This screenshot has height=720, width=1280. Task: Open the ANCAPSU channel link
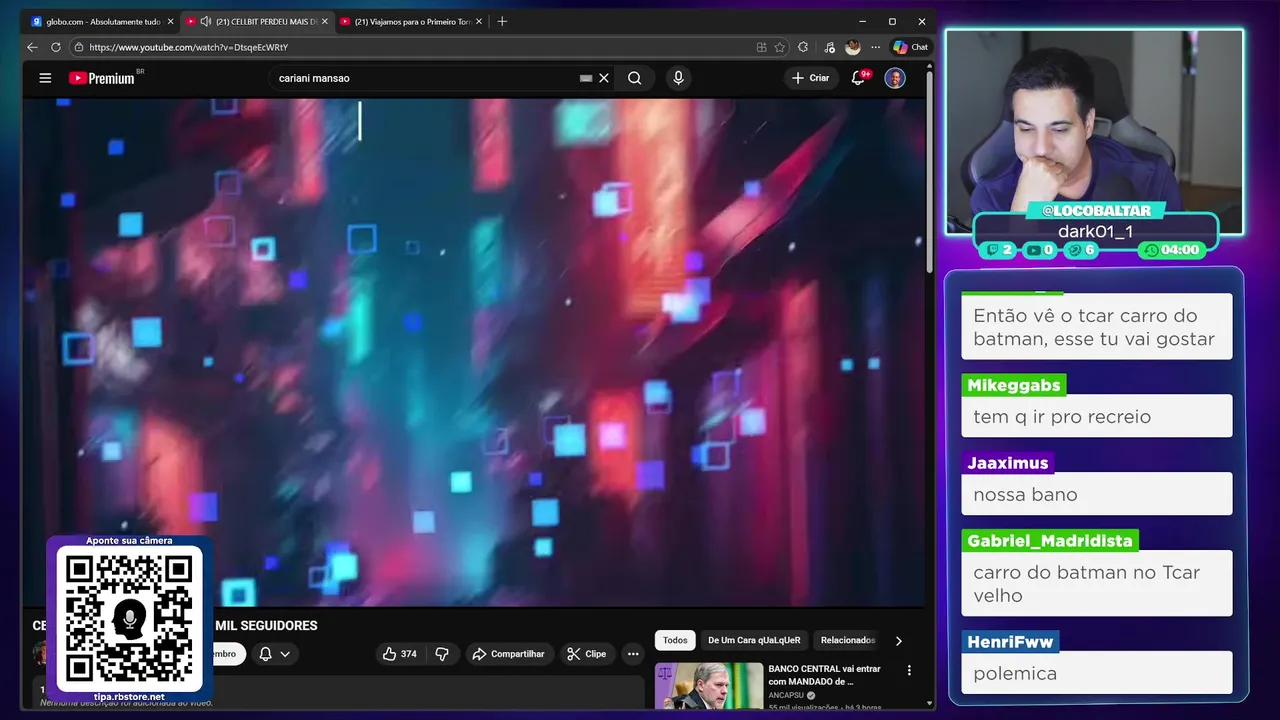tap(787, 695)
